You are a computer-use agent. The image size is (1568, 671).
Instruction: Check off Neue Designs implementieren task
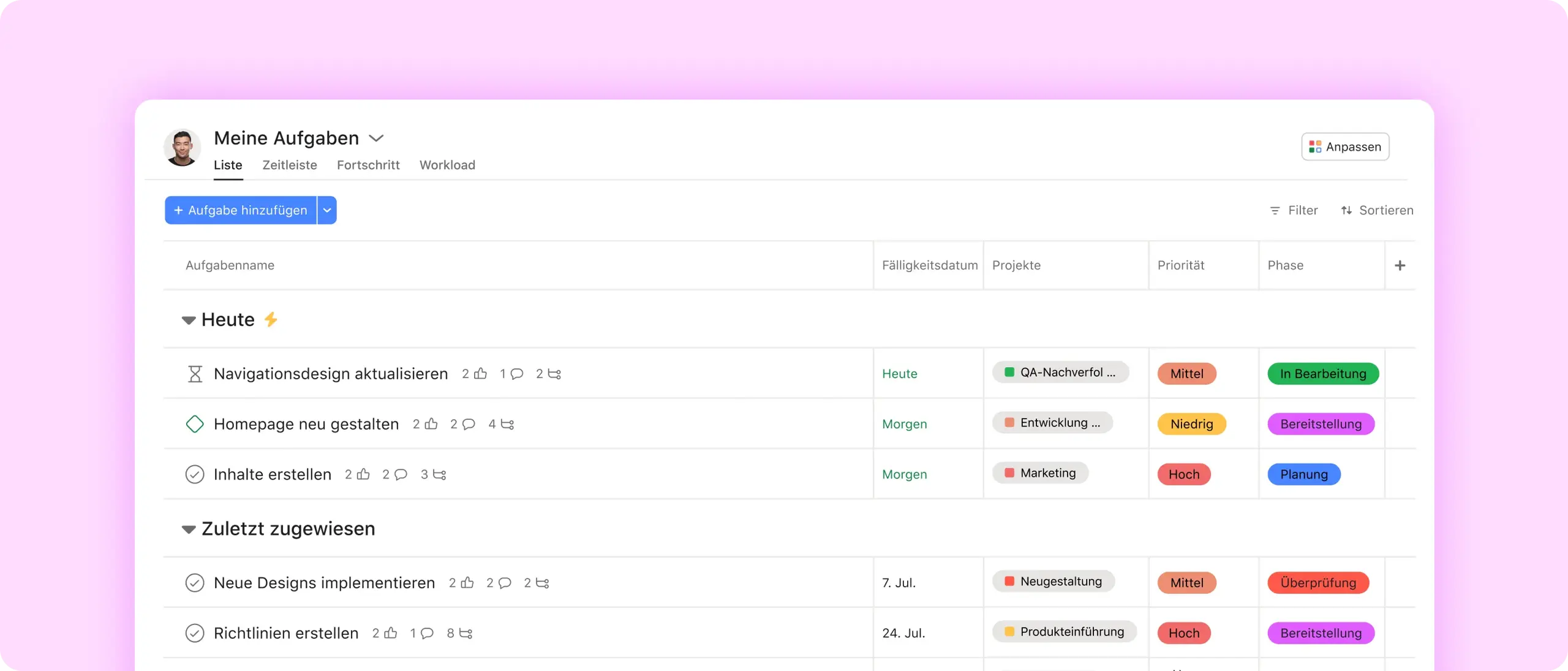[195, 583]
